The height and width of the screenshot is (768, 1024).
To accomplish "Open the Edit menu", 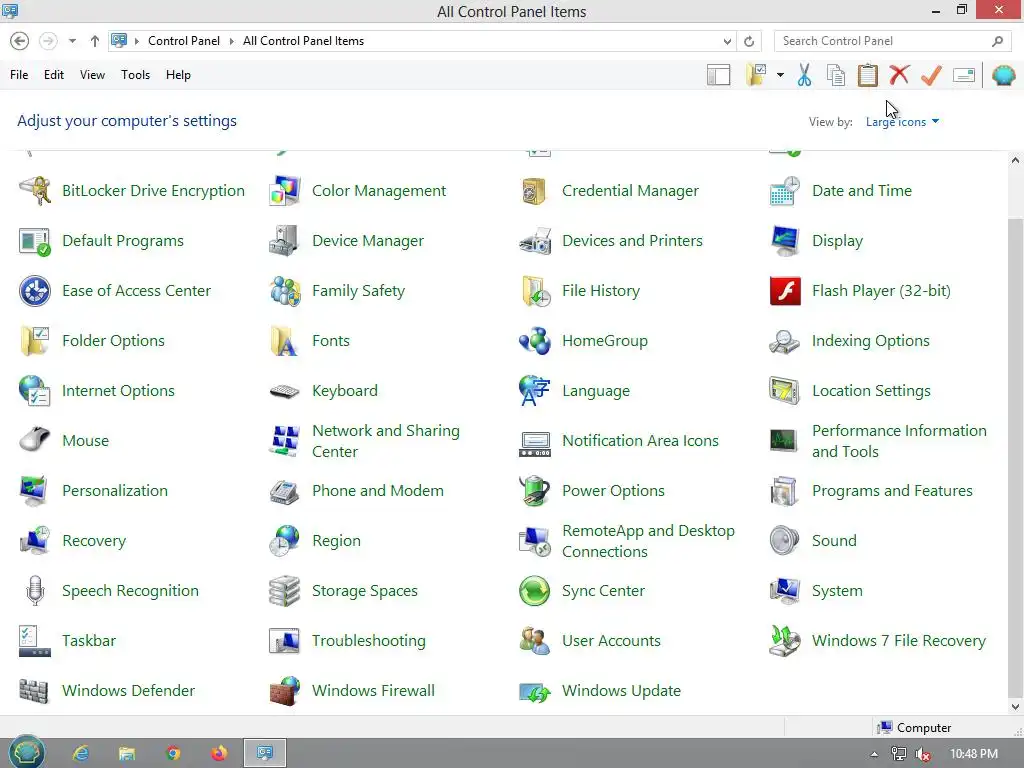I will [x=54, y=75].
